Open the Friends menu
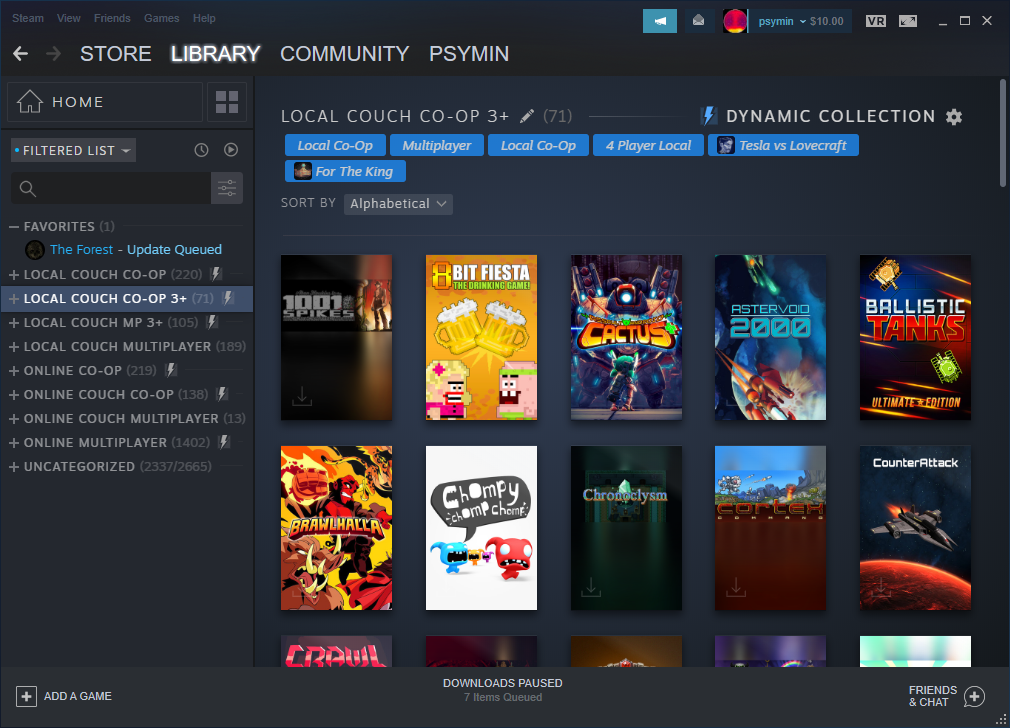Viewport: 1010px width, 728px height. pyautogui.click(x=112, y=18)
